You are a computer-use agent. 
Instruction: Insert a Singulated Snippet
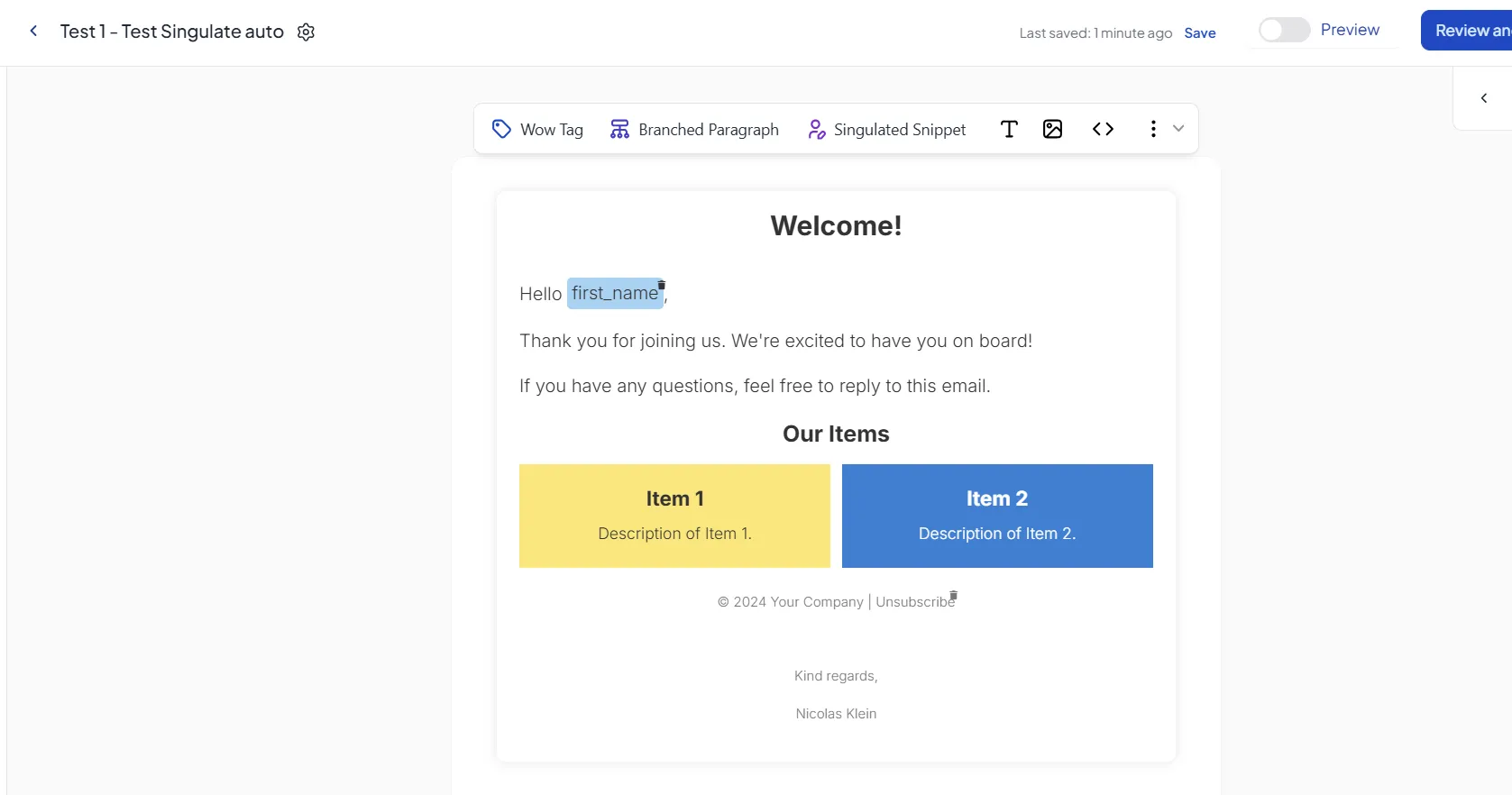point(886,129)
